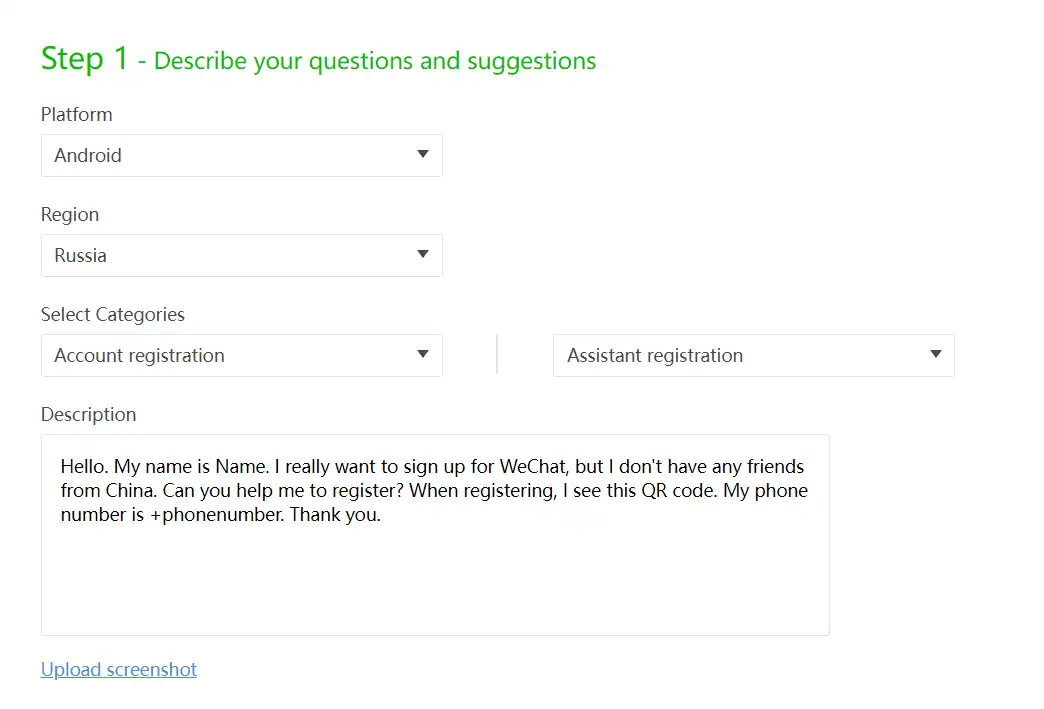Screen dimensions: 1044x709
Task: Click the 'Platform' field label
Action: coord(76,115)
